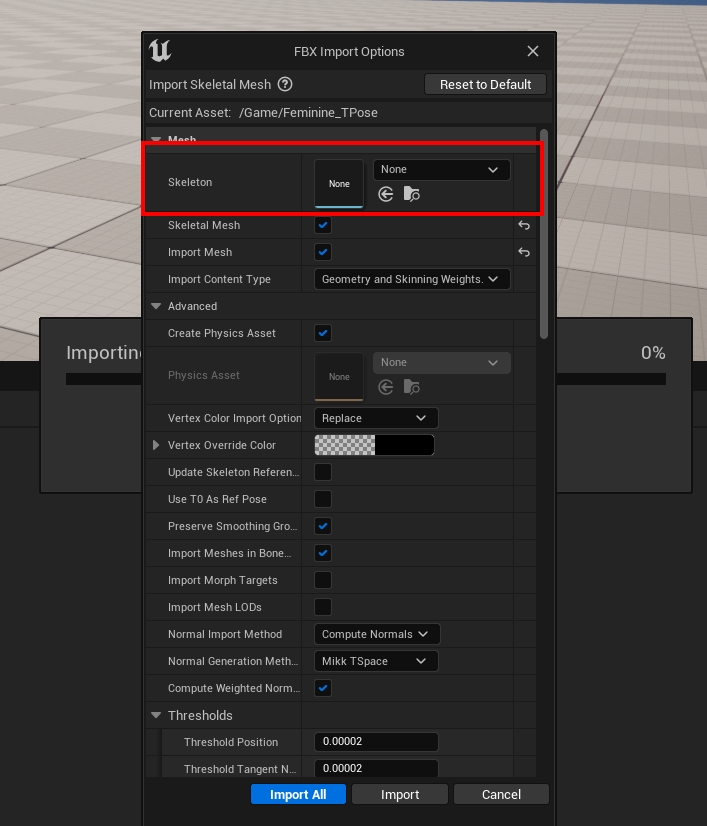
Task: Enable Use T0 As Ref Pose
Action: [323, 499]
